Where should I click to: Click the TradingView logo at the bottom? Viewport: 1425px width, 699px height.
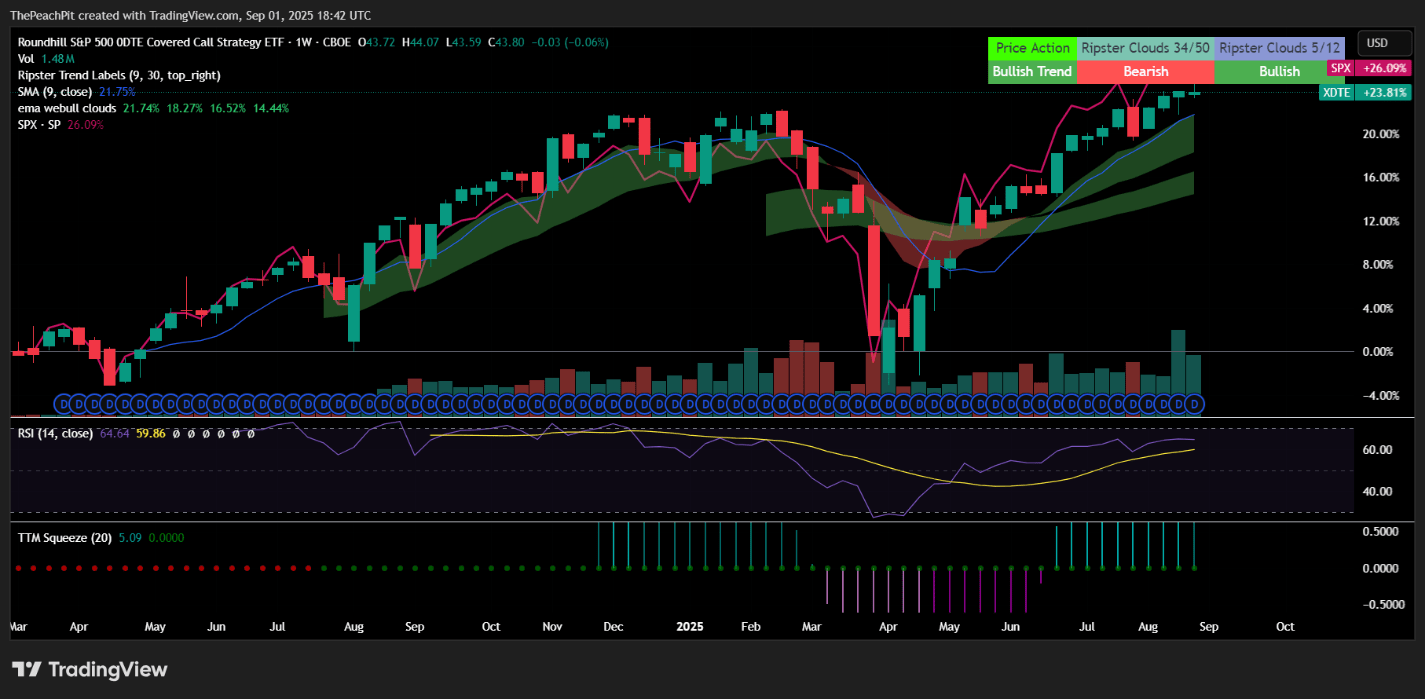[x=90, y=669]
